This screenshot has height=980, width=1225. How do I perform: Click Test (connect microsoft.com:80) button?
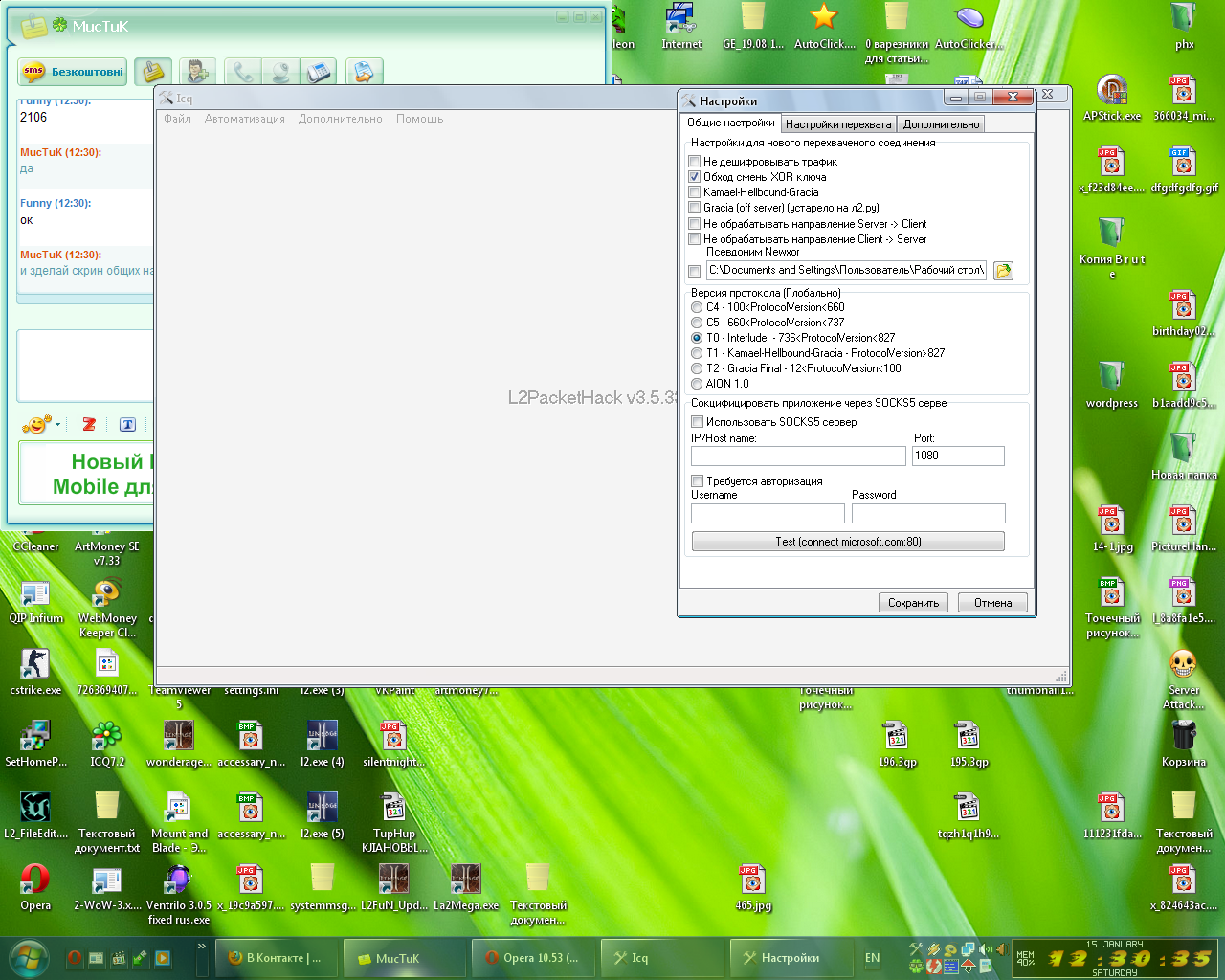(848, 542)
